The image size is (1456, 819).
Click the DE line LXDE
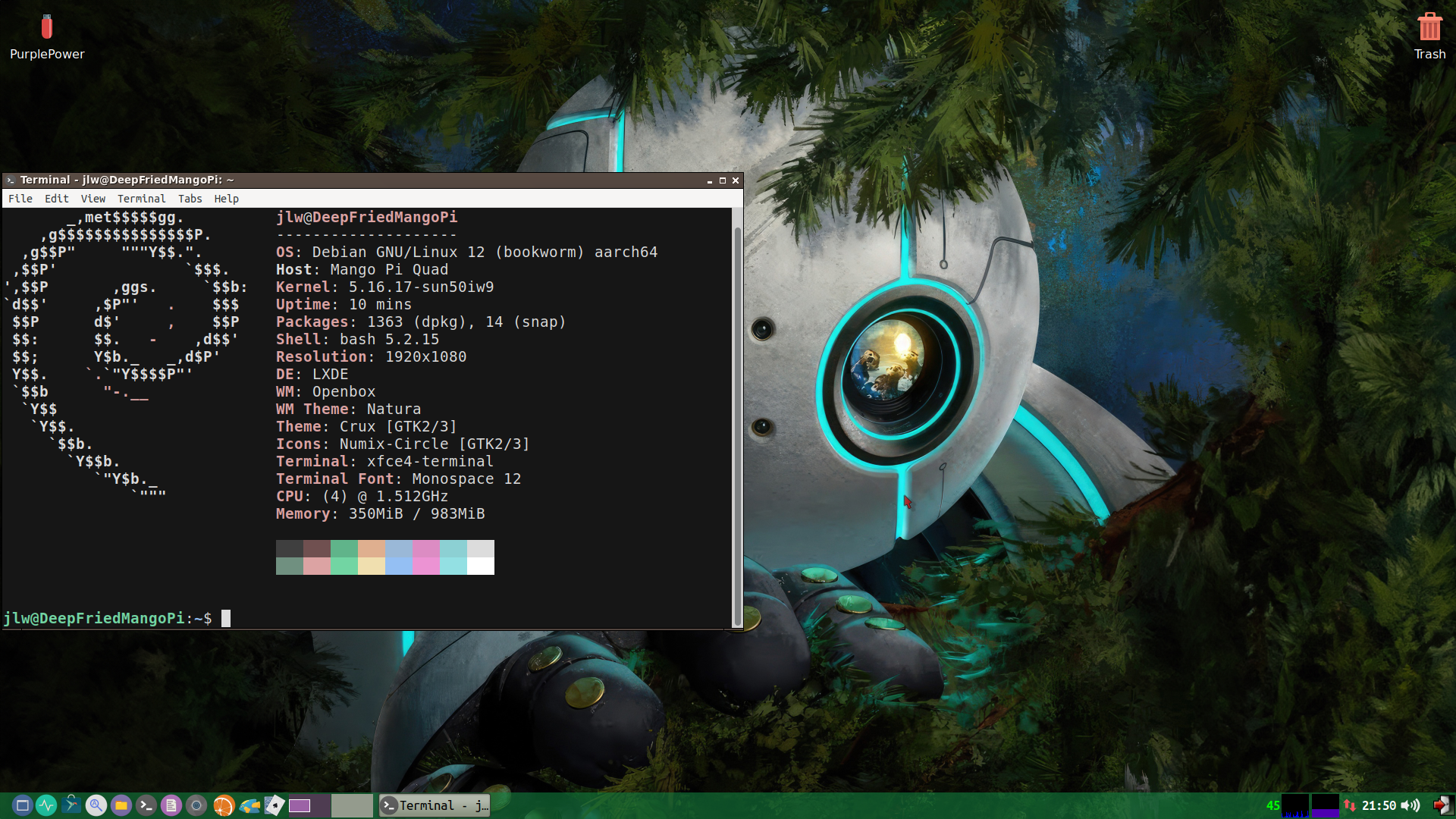pyautogui.click(x=312, y=374)
